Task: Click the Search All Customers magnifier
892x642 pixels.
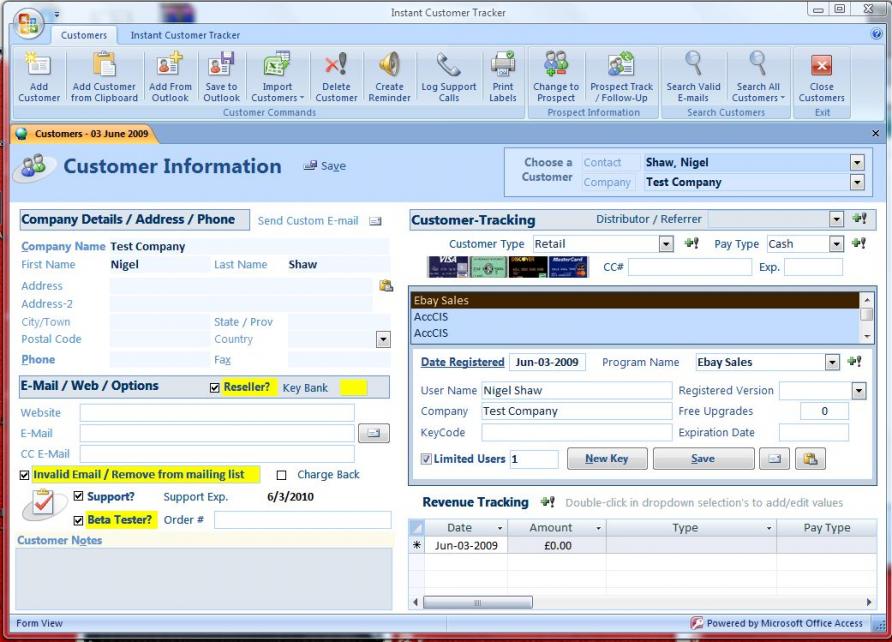Action: (x=758, y=64)
